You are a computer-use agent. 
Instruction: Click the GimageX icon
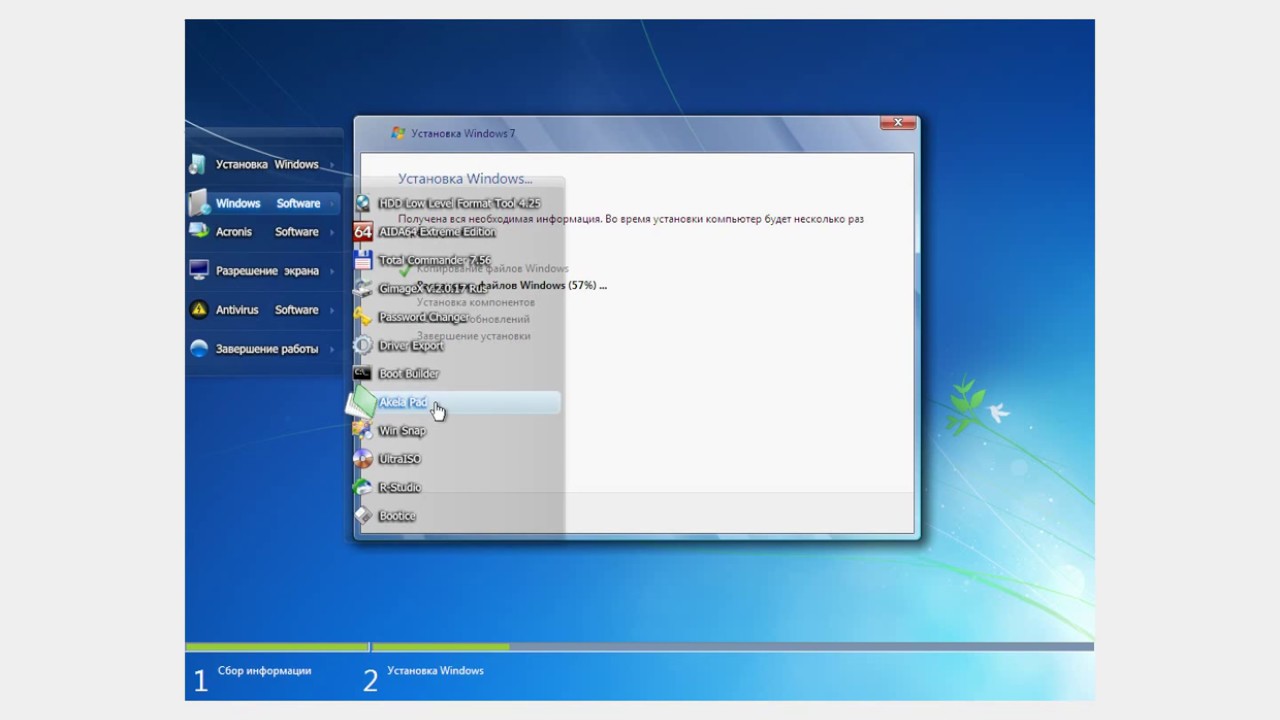pyautogui.click(x=362, y=288)
